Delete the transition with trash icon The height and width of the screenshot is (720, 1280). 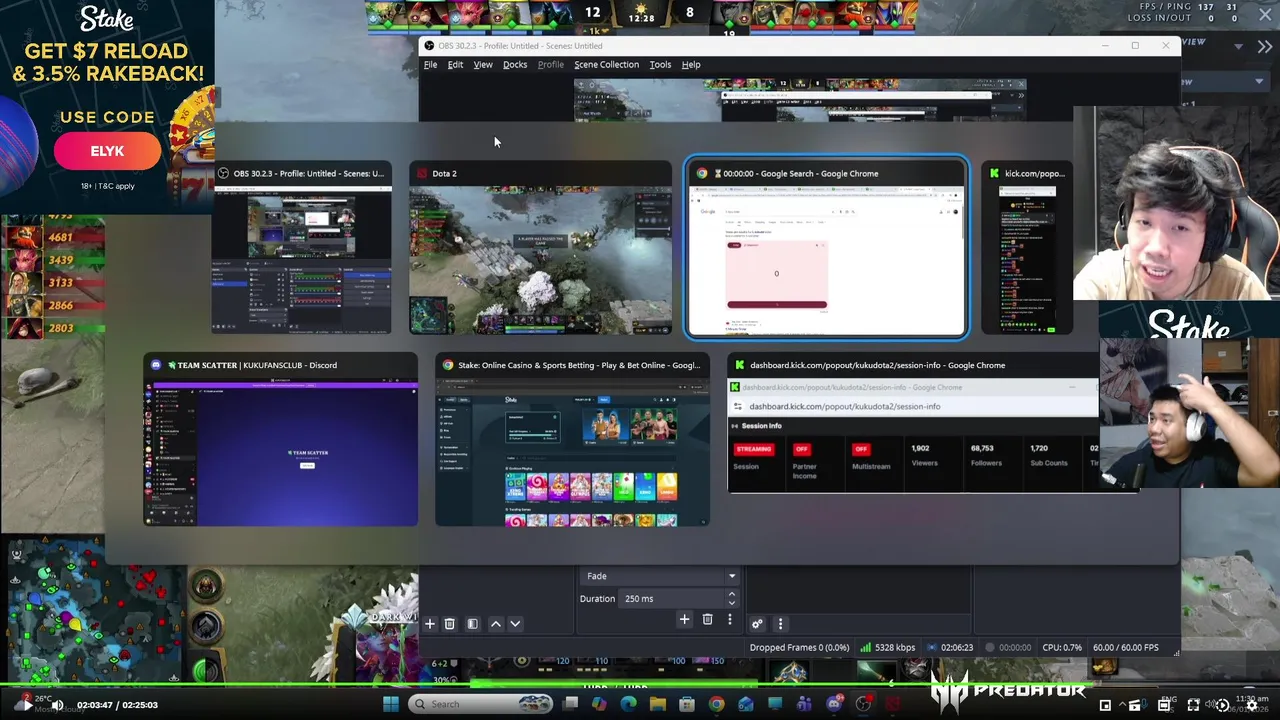(707, 619)
